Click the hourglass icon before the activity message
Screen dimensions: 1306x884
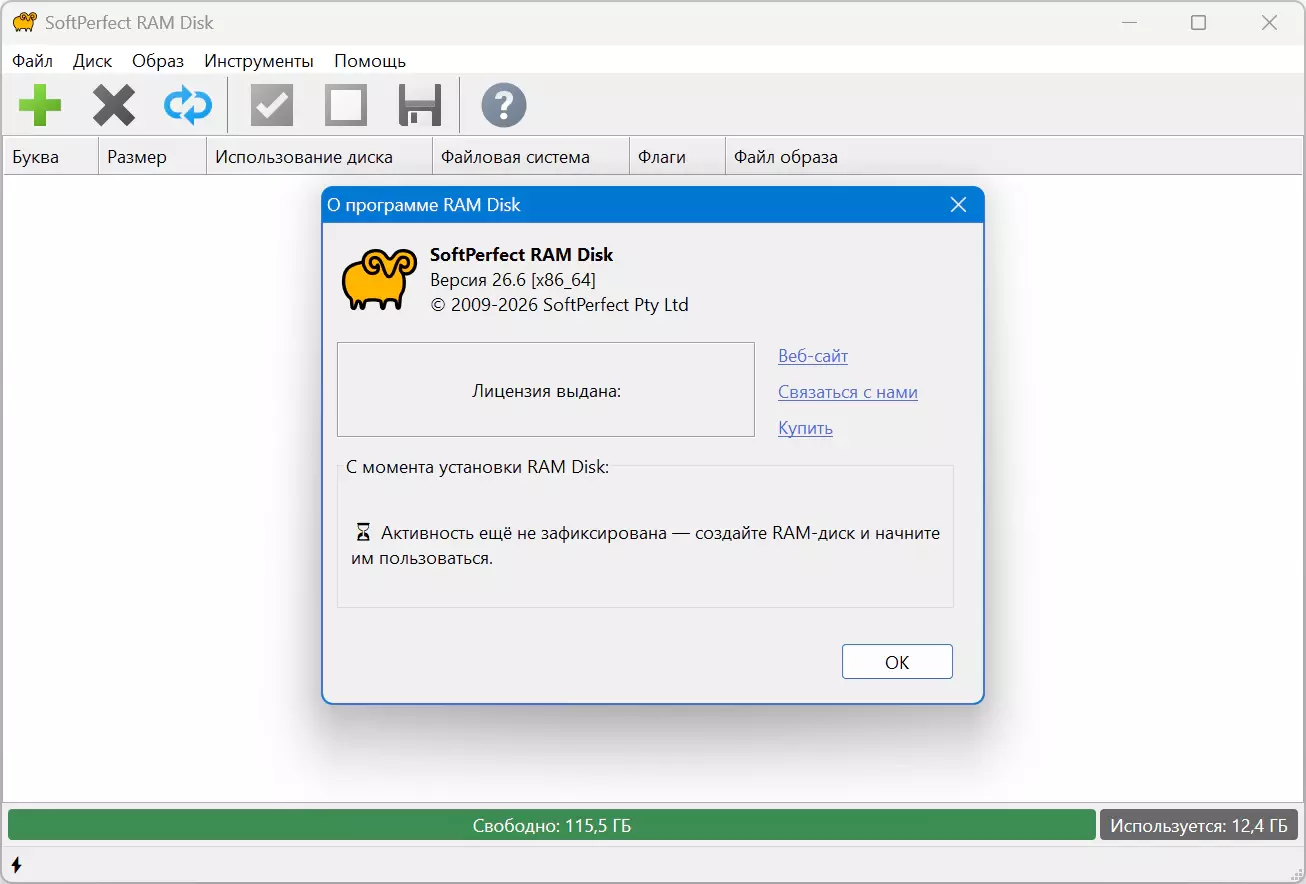click(363, 533)
